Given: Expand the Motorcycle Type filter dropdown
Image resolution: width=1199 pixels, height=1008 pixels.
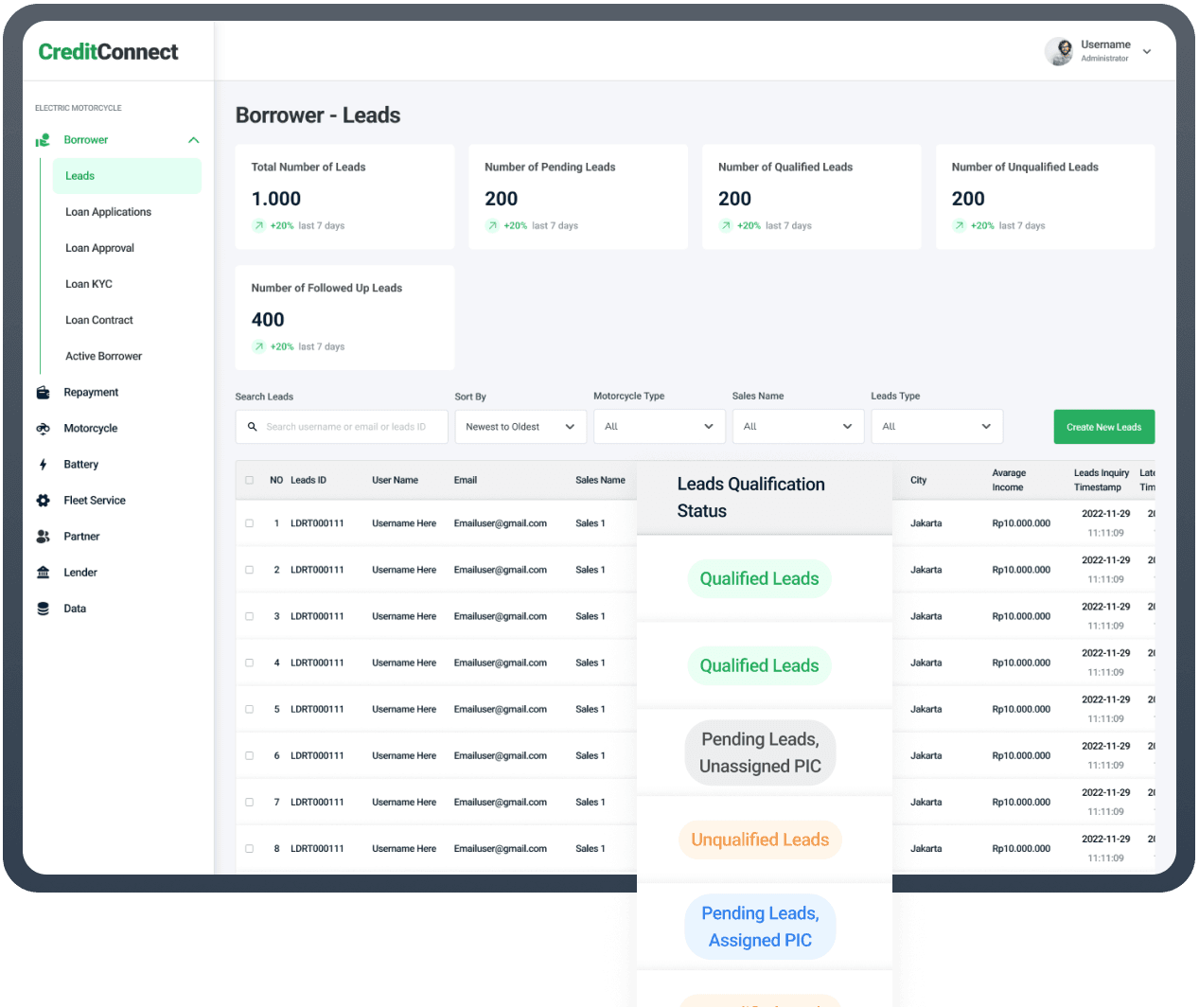Looking at the screenshot, I should click(659, 427).
